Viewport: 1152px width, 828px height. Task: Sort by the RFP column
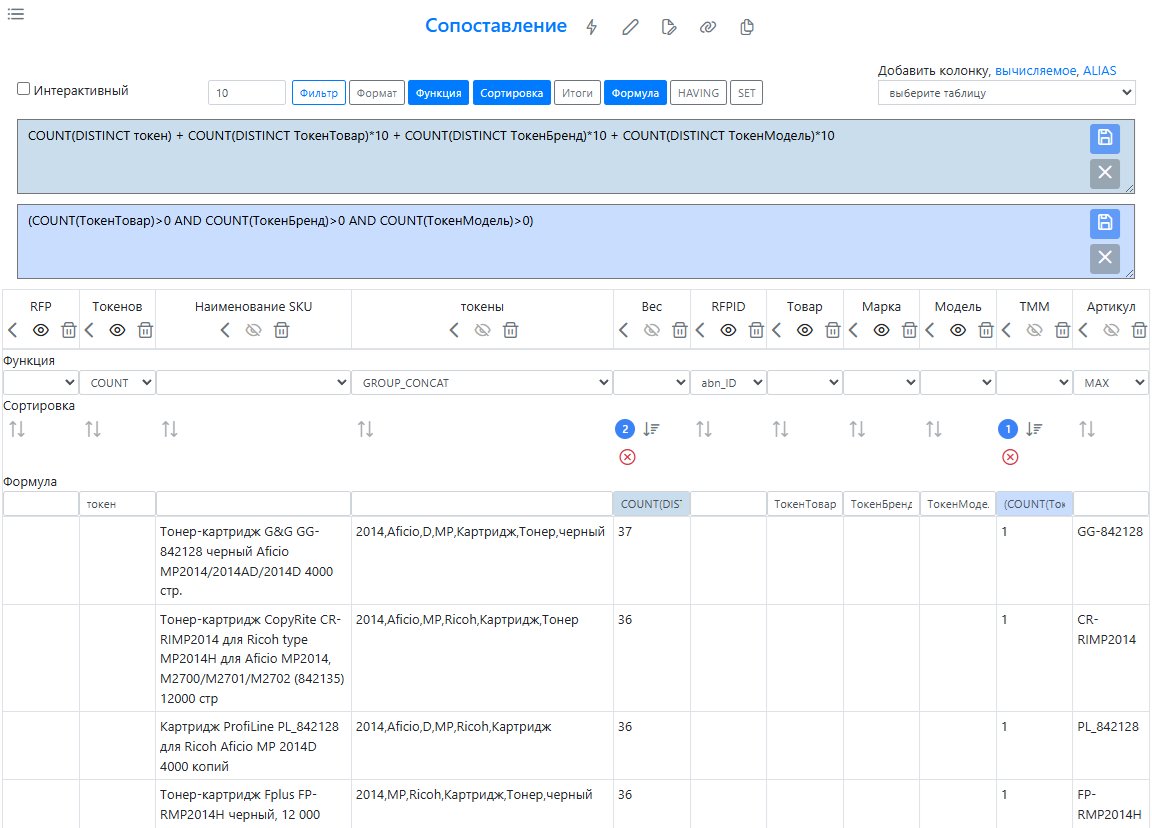(x=17, y=429)
